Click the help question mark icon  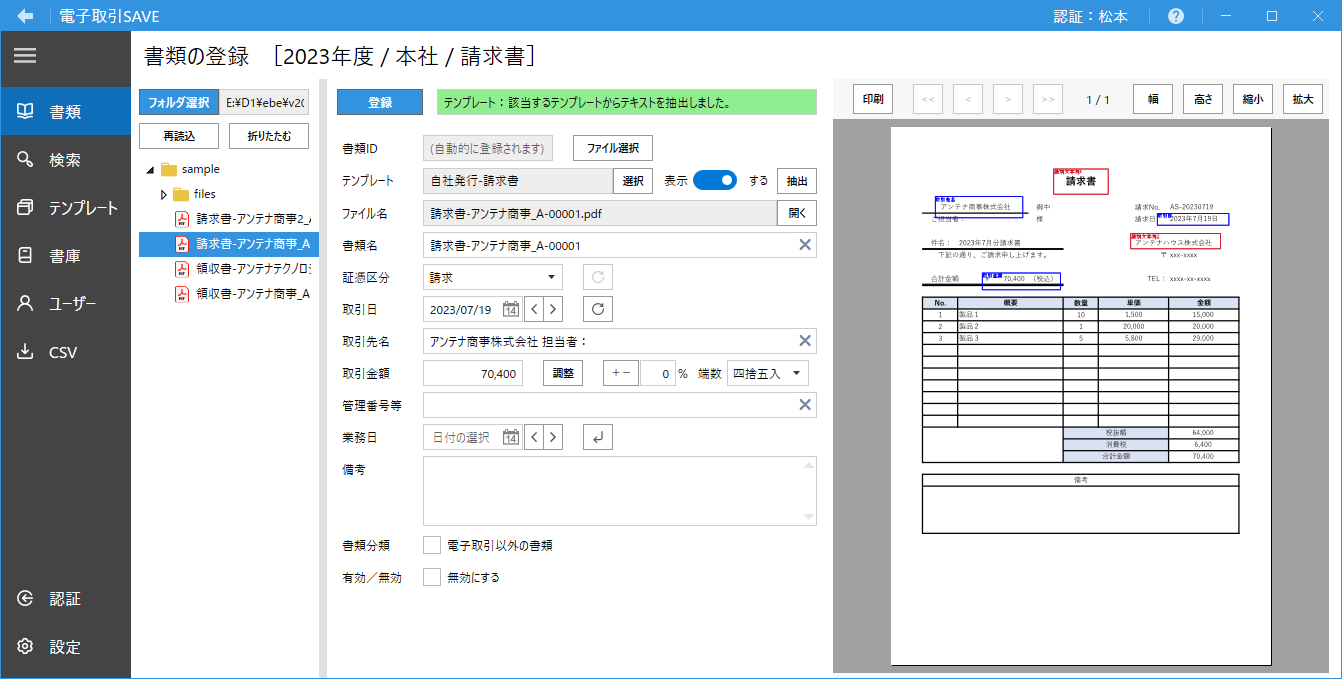[x=1176, y=16]
